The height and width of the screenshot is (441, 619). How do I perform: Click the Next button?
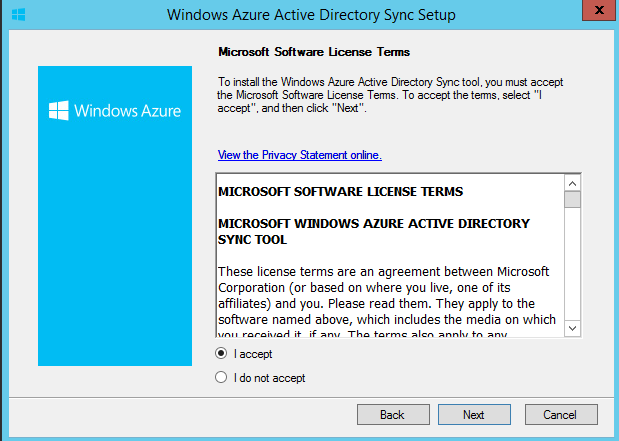tap(474, 415)
